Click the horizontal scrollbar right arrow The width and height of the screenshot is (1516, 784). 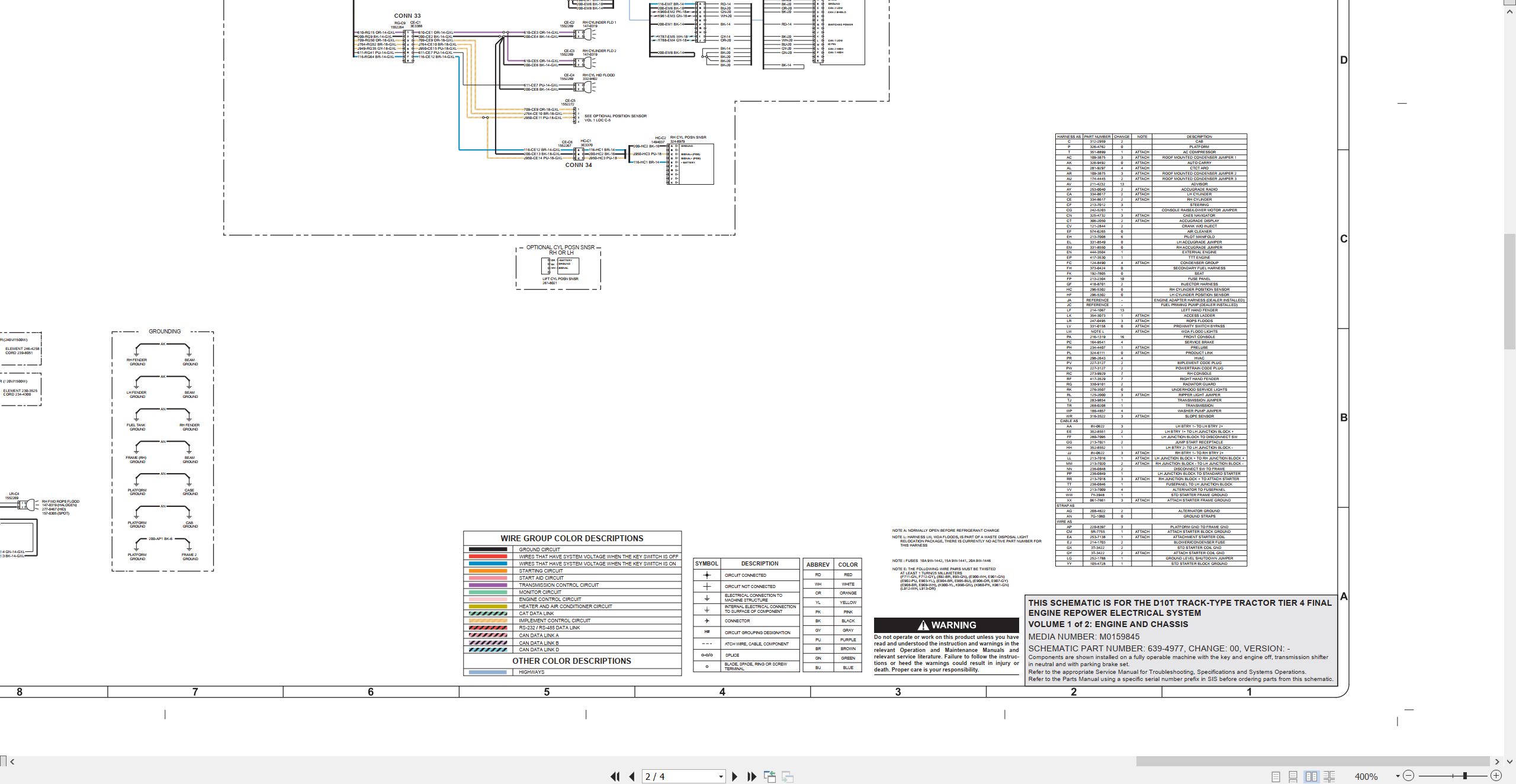point(1498,761)
